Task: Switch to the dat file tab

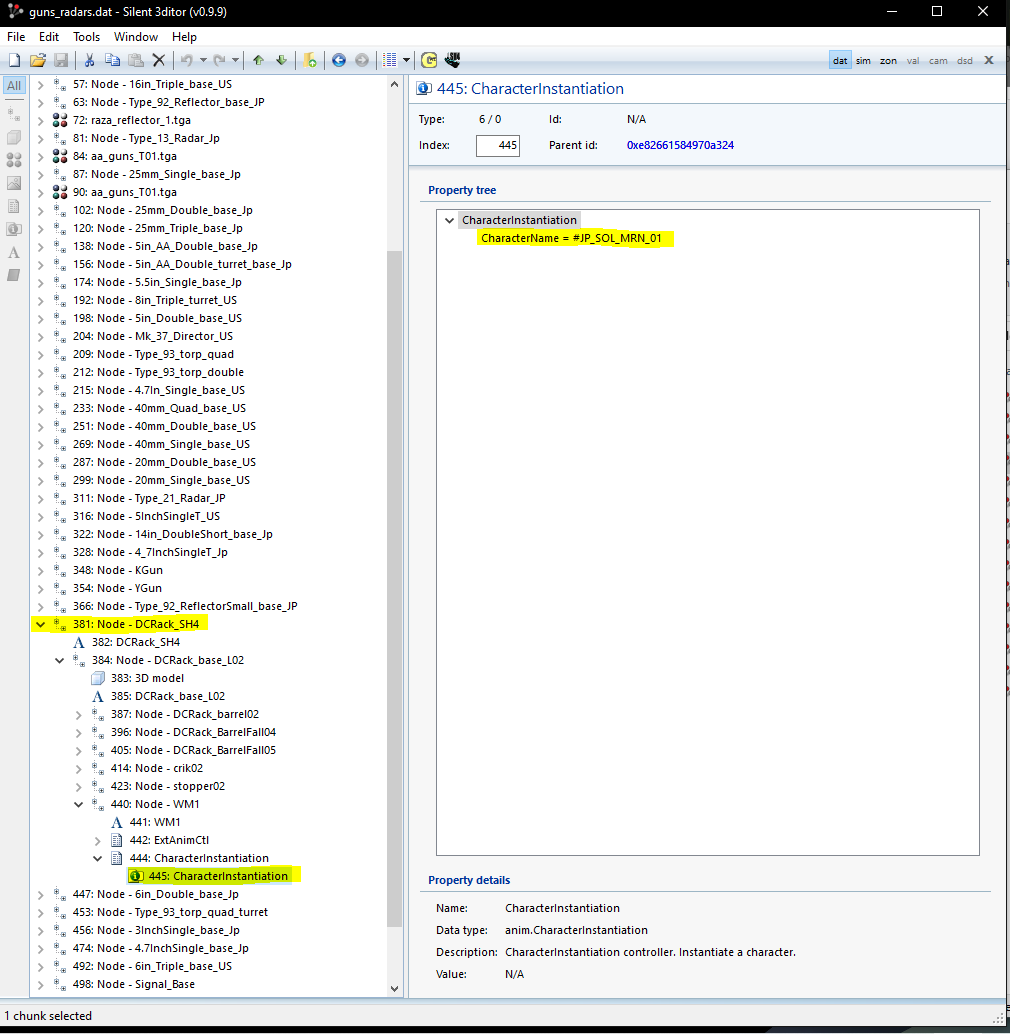Action: pos(840,61)
